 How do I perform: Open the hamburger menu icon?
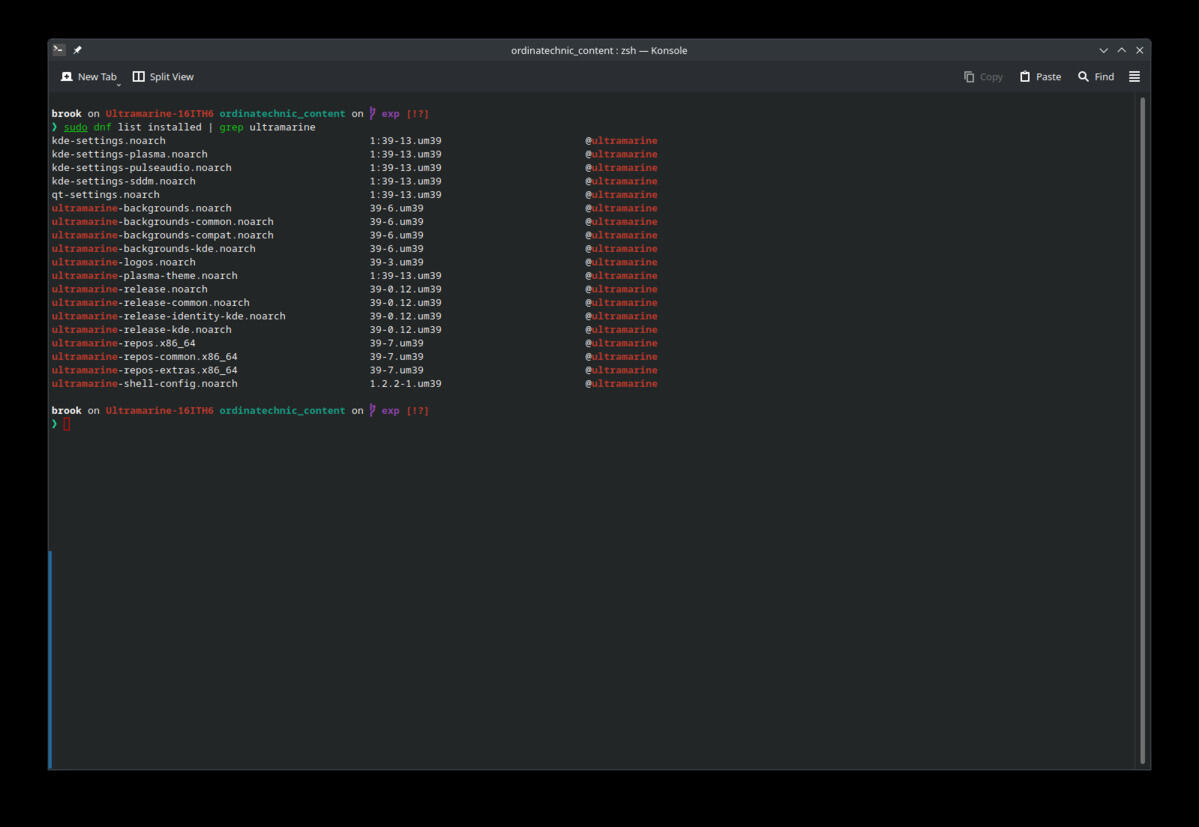[x=1134, y=76]
